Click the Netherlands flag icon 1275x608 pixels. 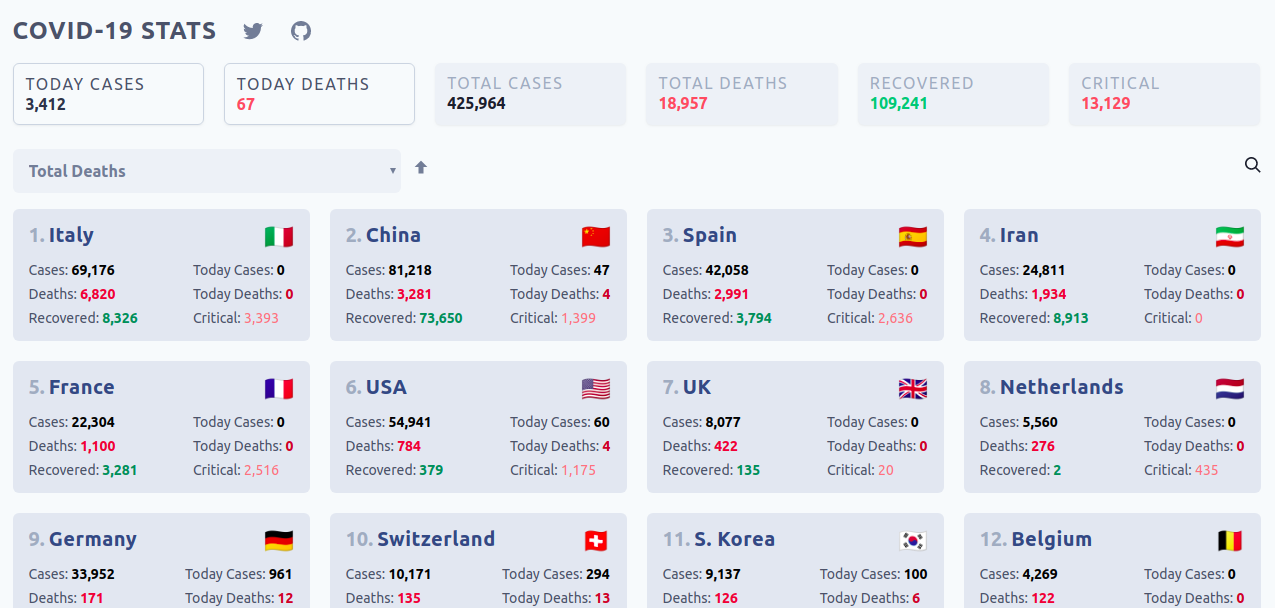[x=1230, y=389]
